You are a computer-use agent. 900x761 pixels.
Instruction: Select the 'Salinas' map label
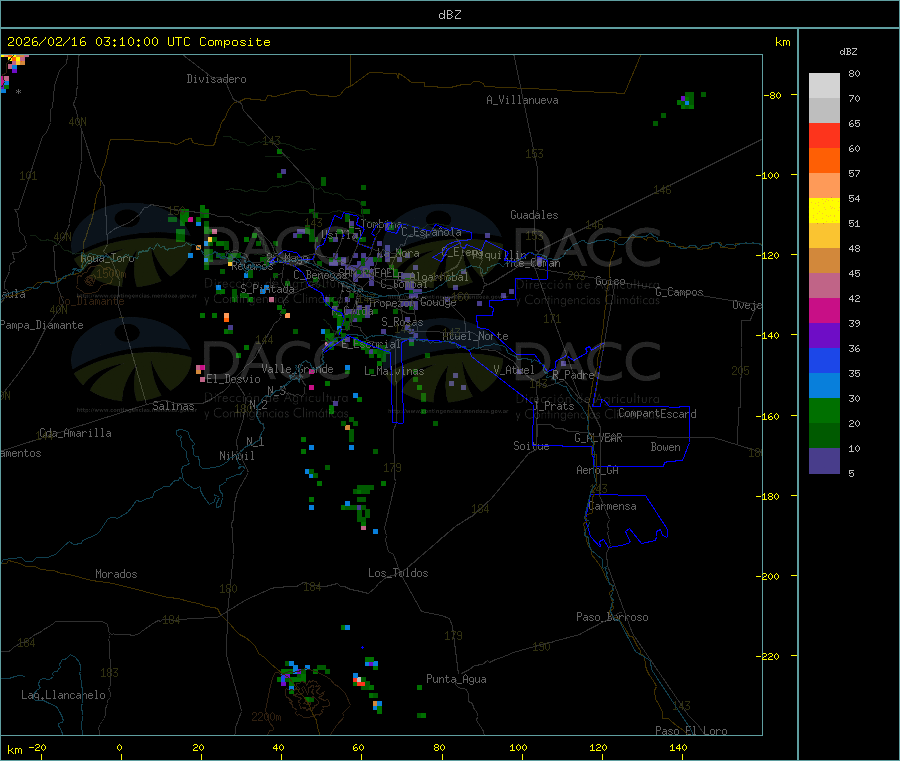pyautogui.click(x=173, y=406)
